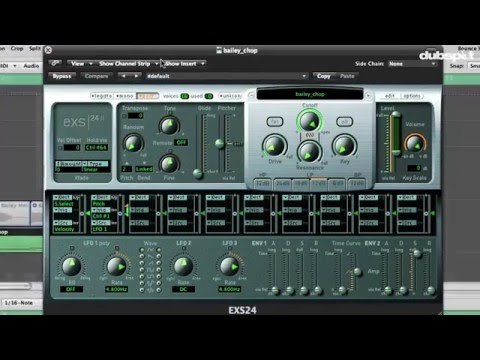Click the Glide slider handle

pyautogui.click(x=198, y=173)
